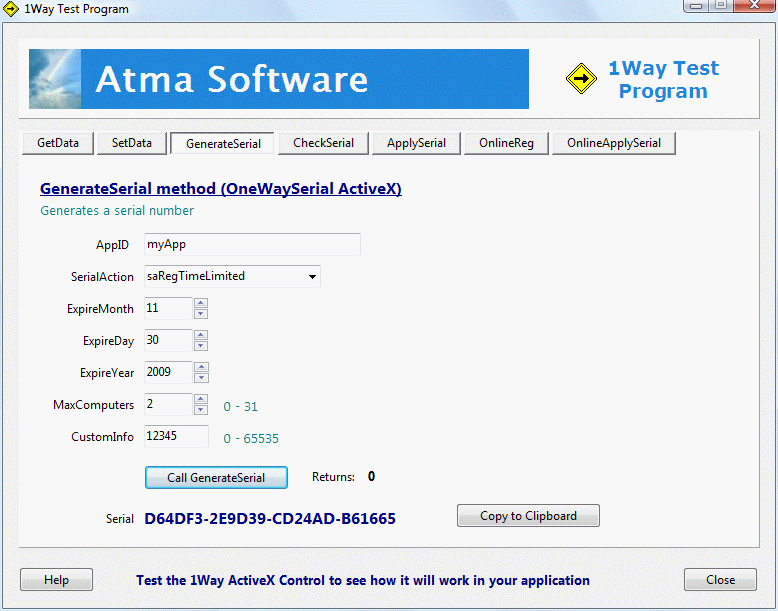Decrease ExpireYear with down arrow
The image size is (778, 611).
pyautogui.click(x=201, y=378)
